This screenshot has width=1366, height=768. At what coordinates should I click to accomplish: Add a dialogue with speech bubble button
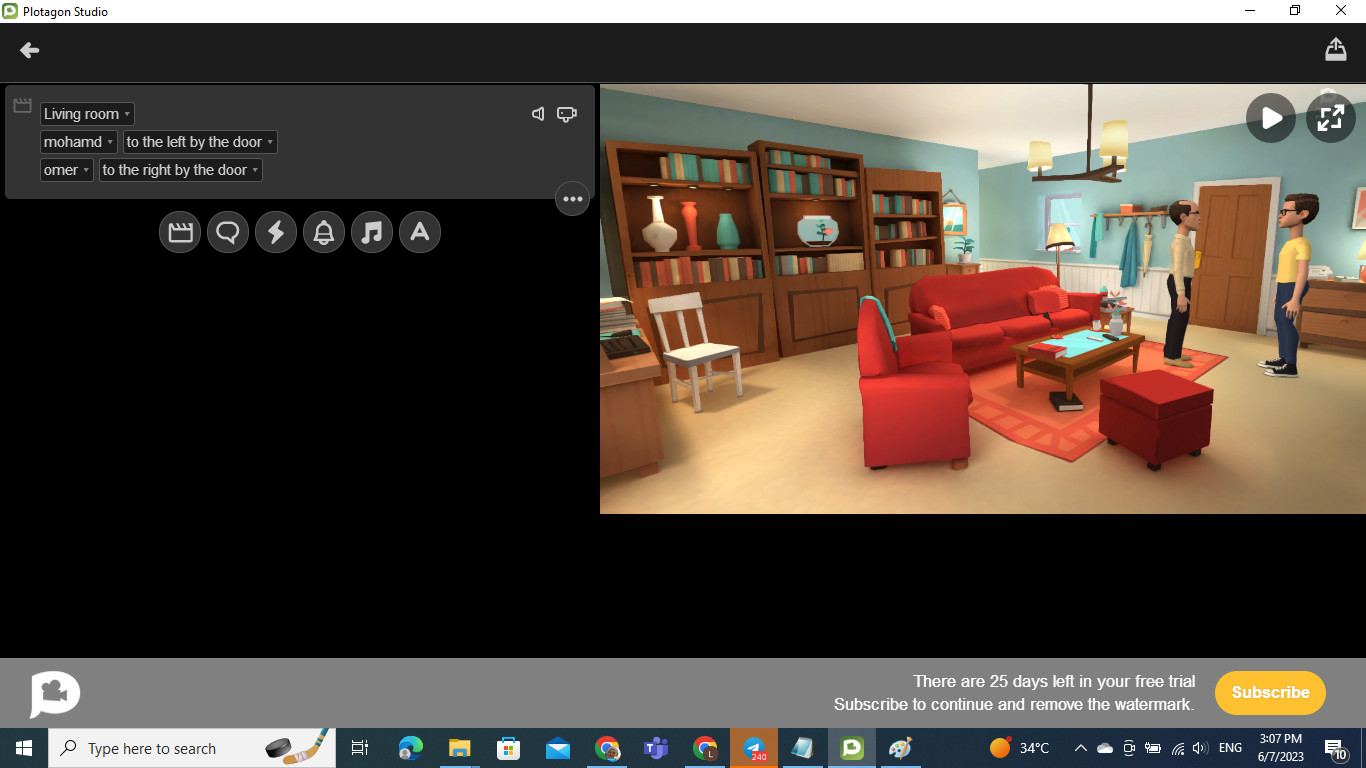click(x=228, y=233)
